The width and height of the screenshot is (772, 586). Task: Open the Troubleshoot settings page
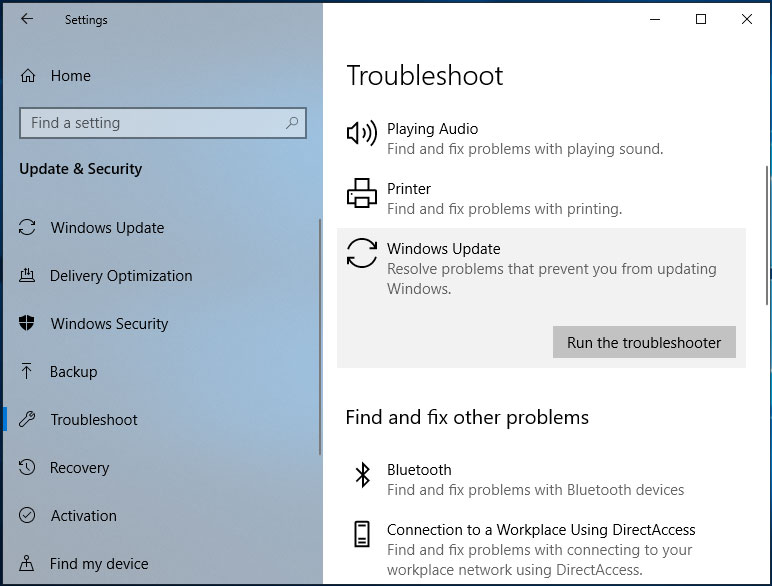point(94,420)
